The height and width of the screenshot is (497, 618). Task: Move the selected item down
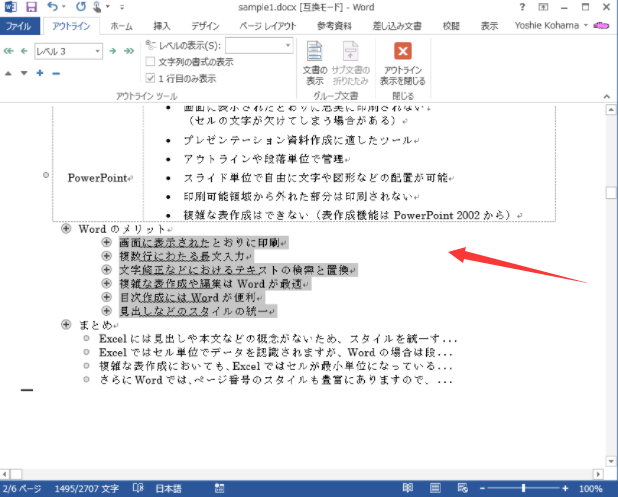point(24,73)
